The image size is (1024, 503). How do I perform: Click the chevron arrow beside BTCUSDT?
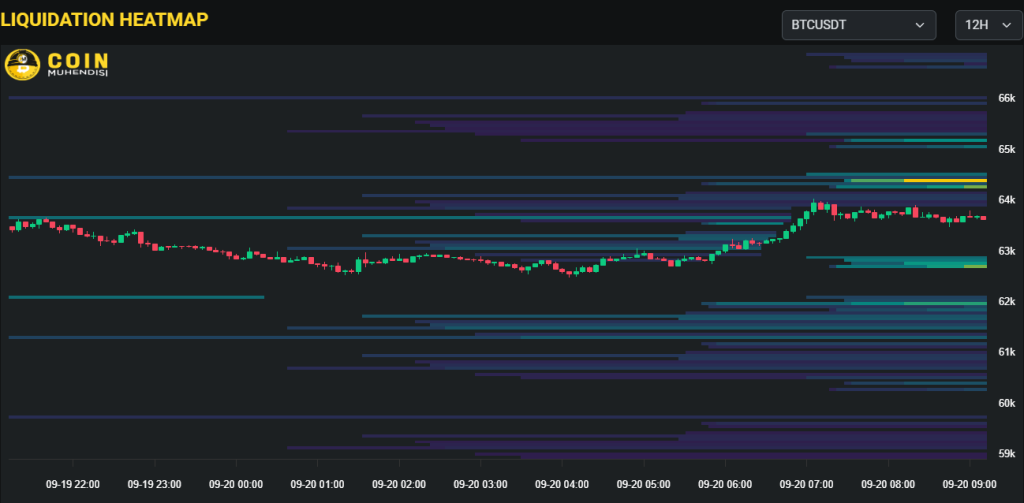(x=919, y=25)
